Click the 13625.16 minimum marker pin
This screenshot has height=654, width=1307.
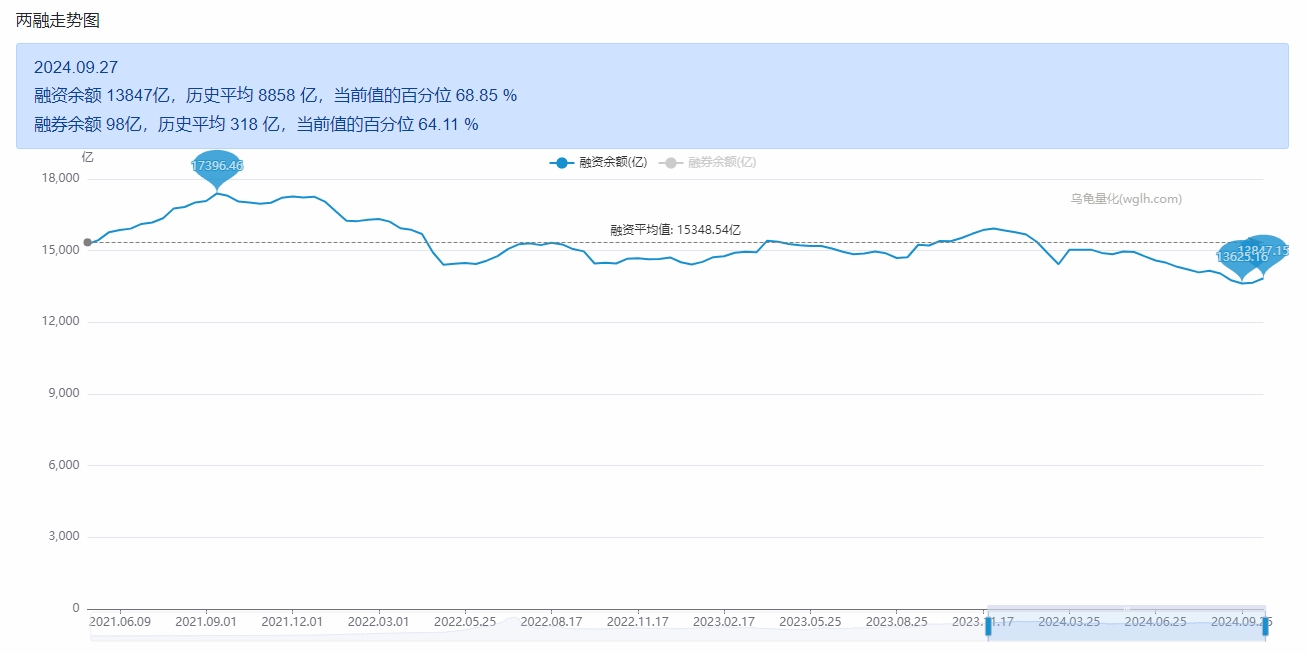tap(1241, 257)
